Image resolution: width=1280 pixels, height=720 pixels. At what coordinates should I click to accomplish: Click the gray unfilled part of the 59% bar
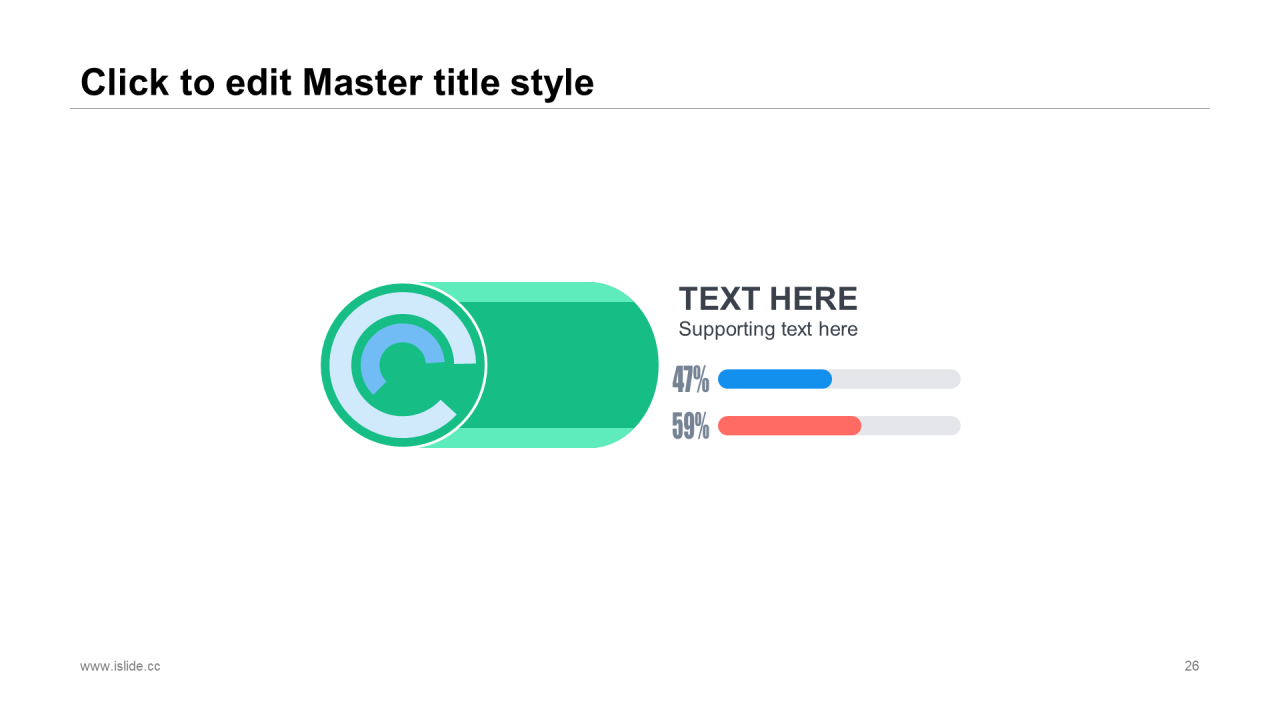pyautogui.click(x=911, y=426)
